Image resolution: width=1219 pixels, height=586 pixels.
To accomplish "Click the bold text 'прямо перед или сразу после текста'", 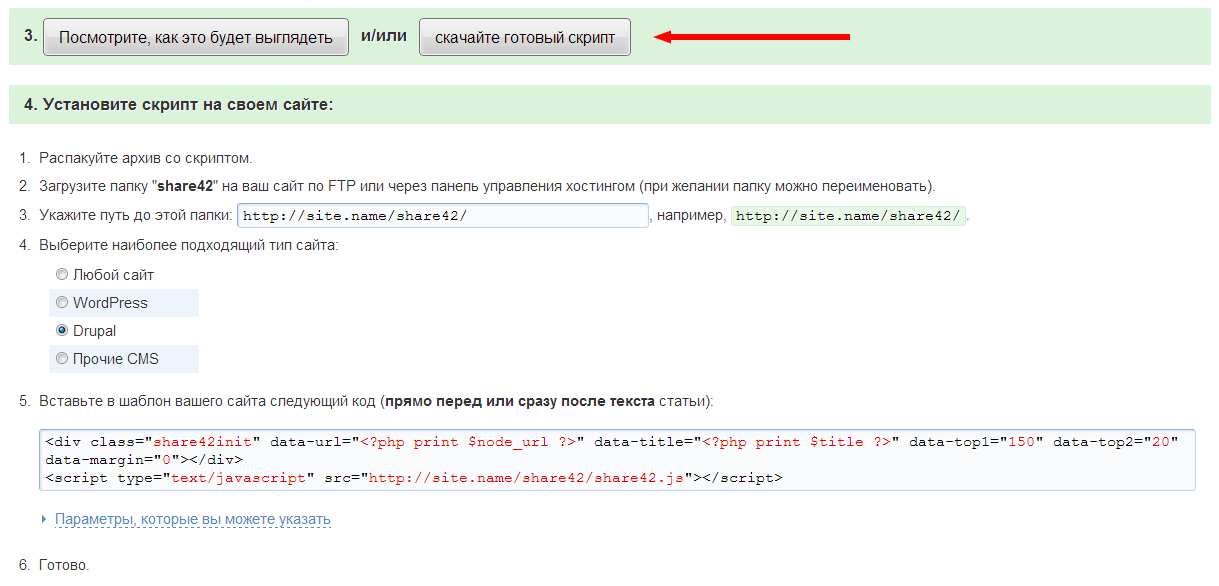I will coord(520,401).
